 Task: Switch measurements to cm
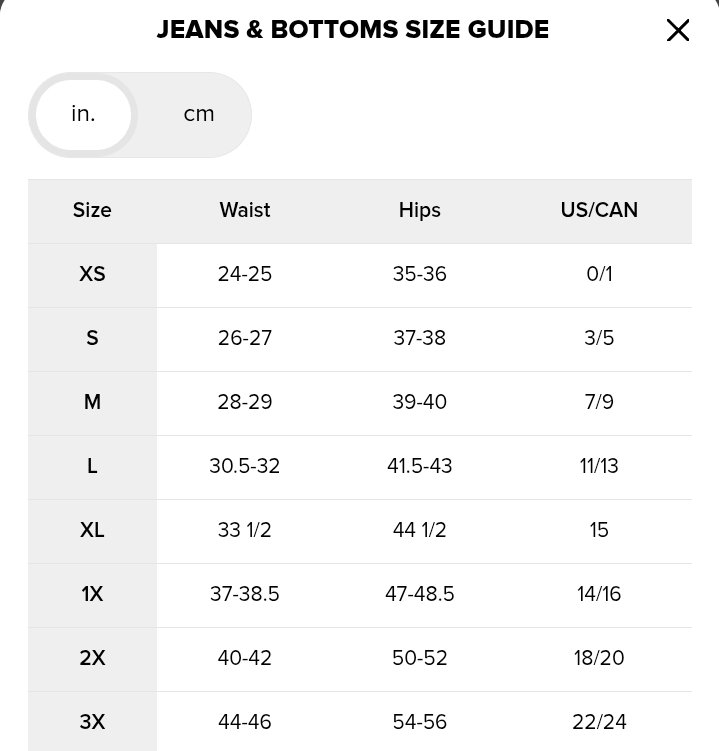[x=199, y=114]
